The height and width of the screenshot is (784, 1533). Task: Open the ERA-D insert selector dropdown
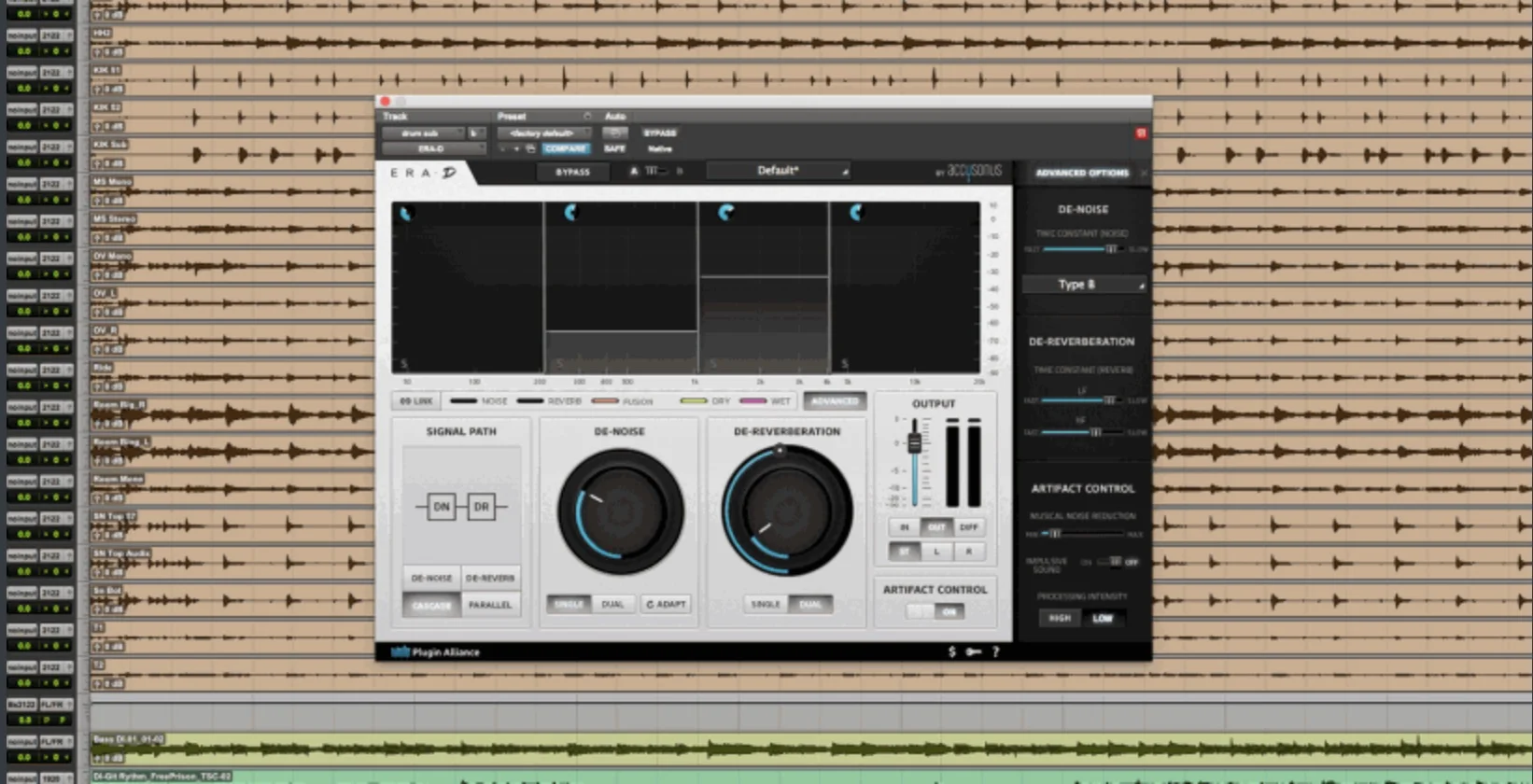[433, 149]
